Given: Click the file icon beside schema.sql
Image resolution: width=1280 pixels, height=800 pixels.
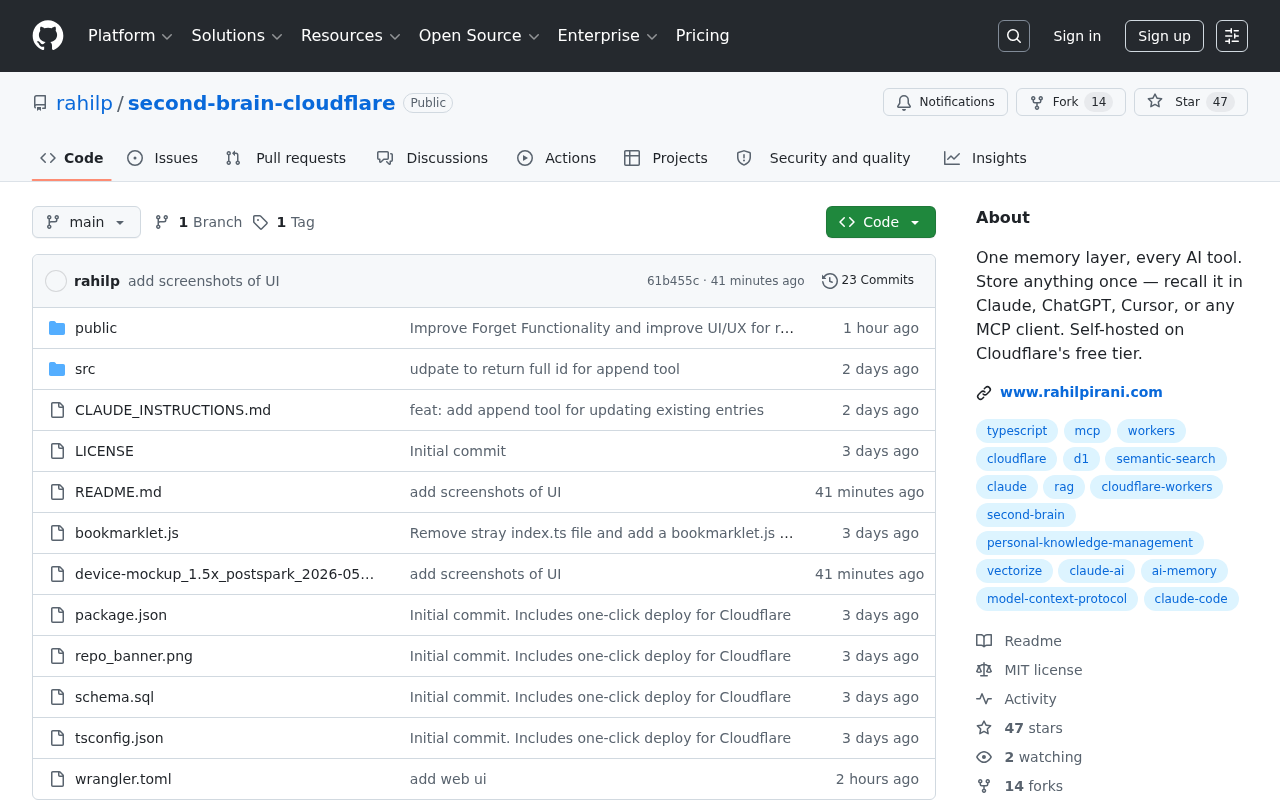Looking at the screenshot, I should pyautogui.click(x=57, y=697).
